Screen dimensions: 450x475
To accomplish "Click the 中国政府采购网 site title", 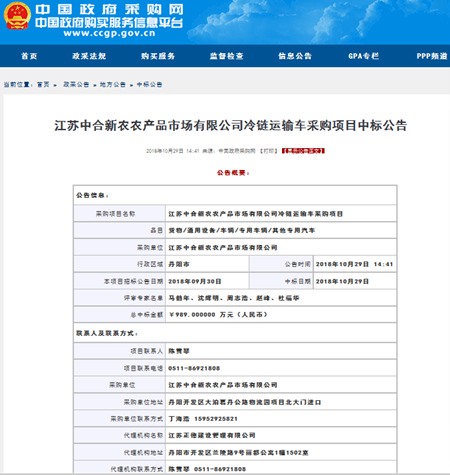I will (109, 9).
